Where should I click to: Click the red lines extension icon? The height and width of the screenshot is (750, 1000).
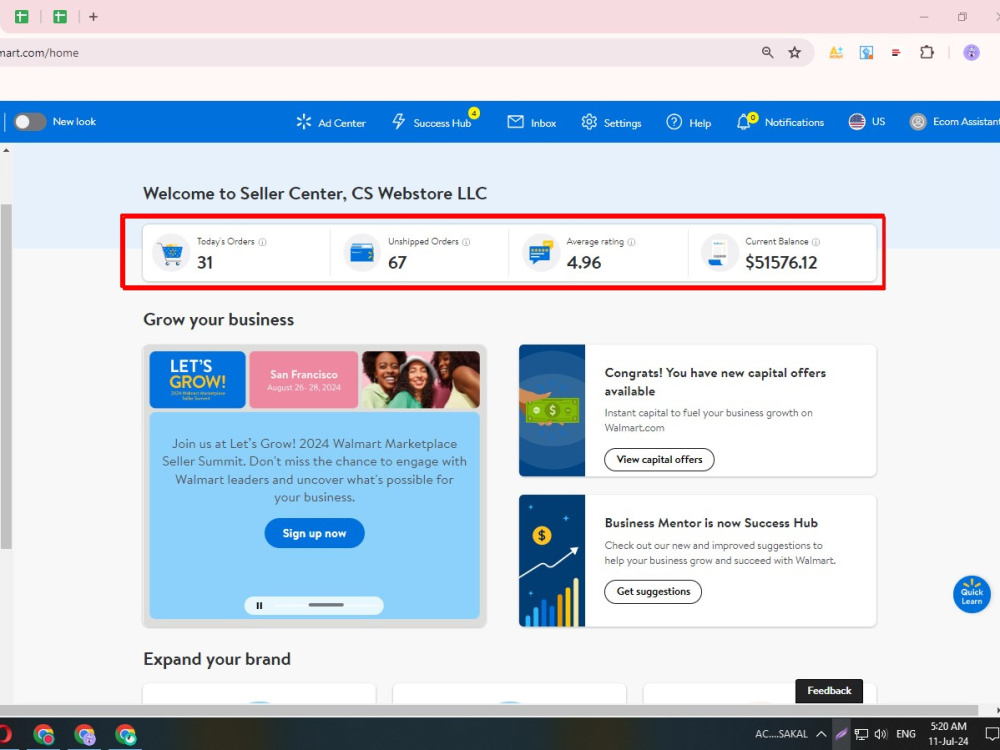[x=896, y=53]
